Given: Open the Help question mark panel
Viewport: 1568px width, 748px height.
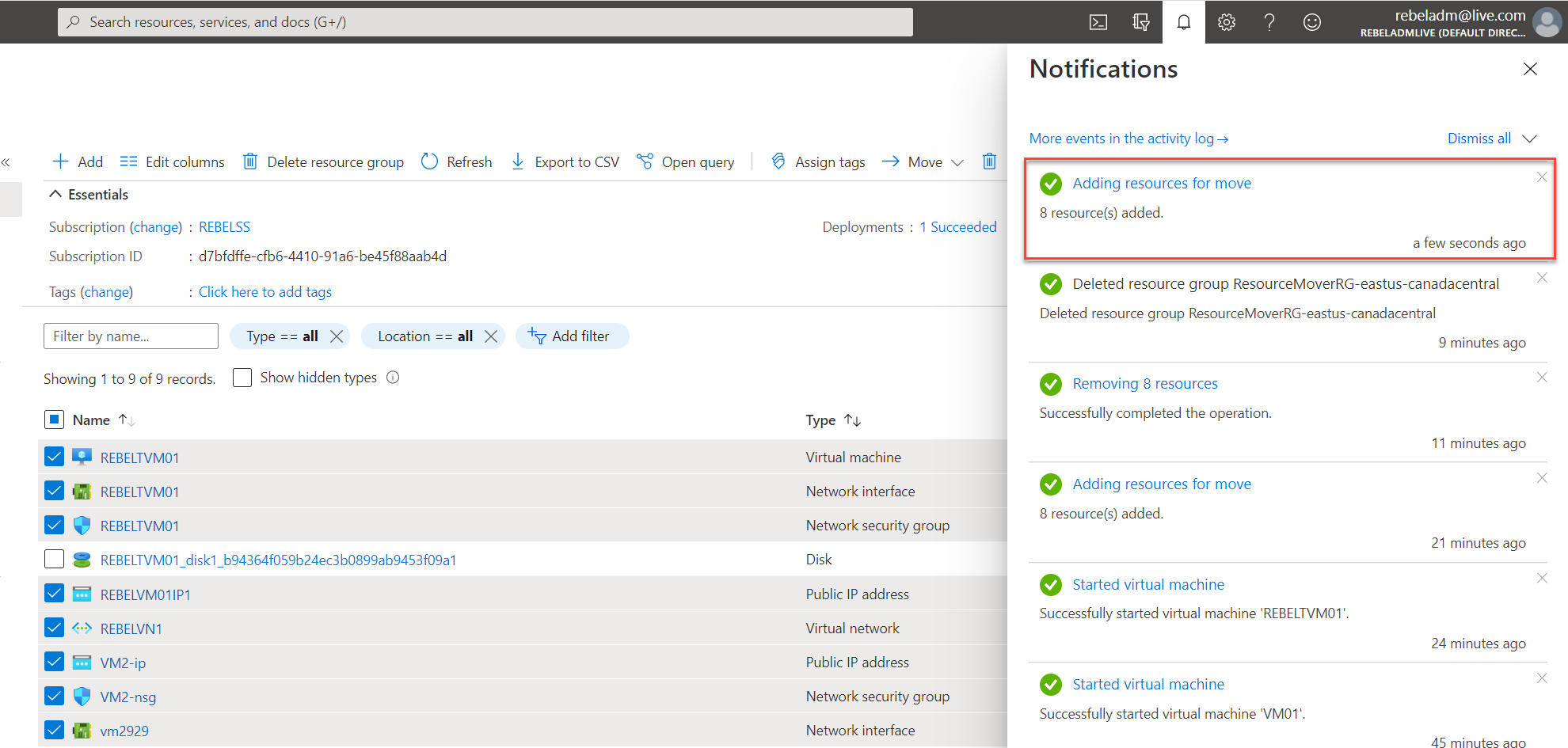Looking at the screenshot, I should pos(1269,21).
